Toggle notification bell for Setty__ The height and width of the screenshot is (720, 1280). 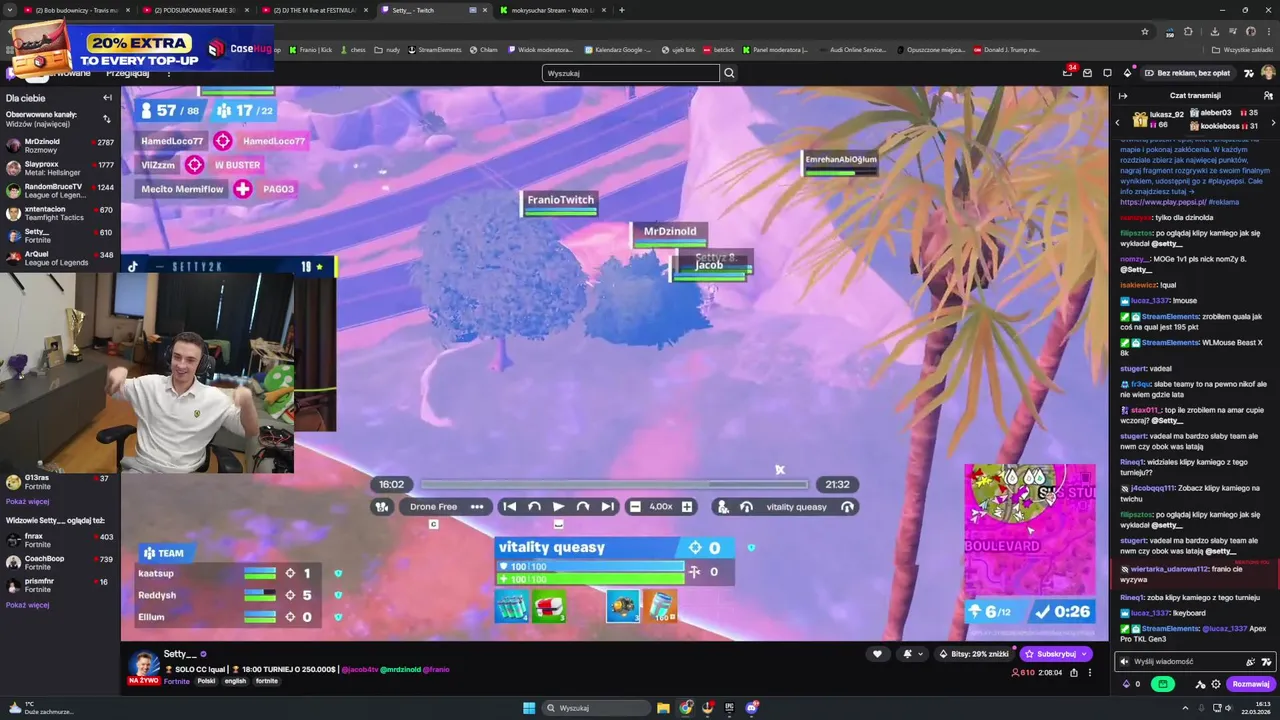pyautogui.click(x=909, y=654)
